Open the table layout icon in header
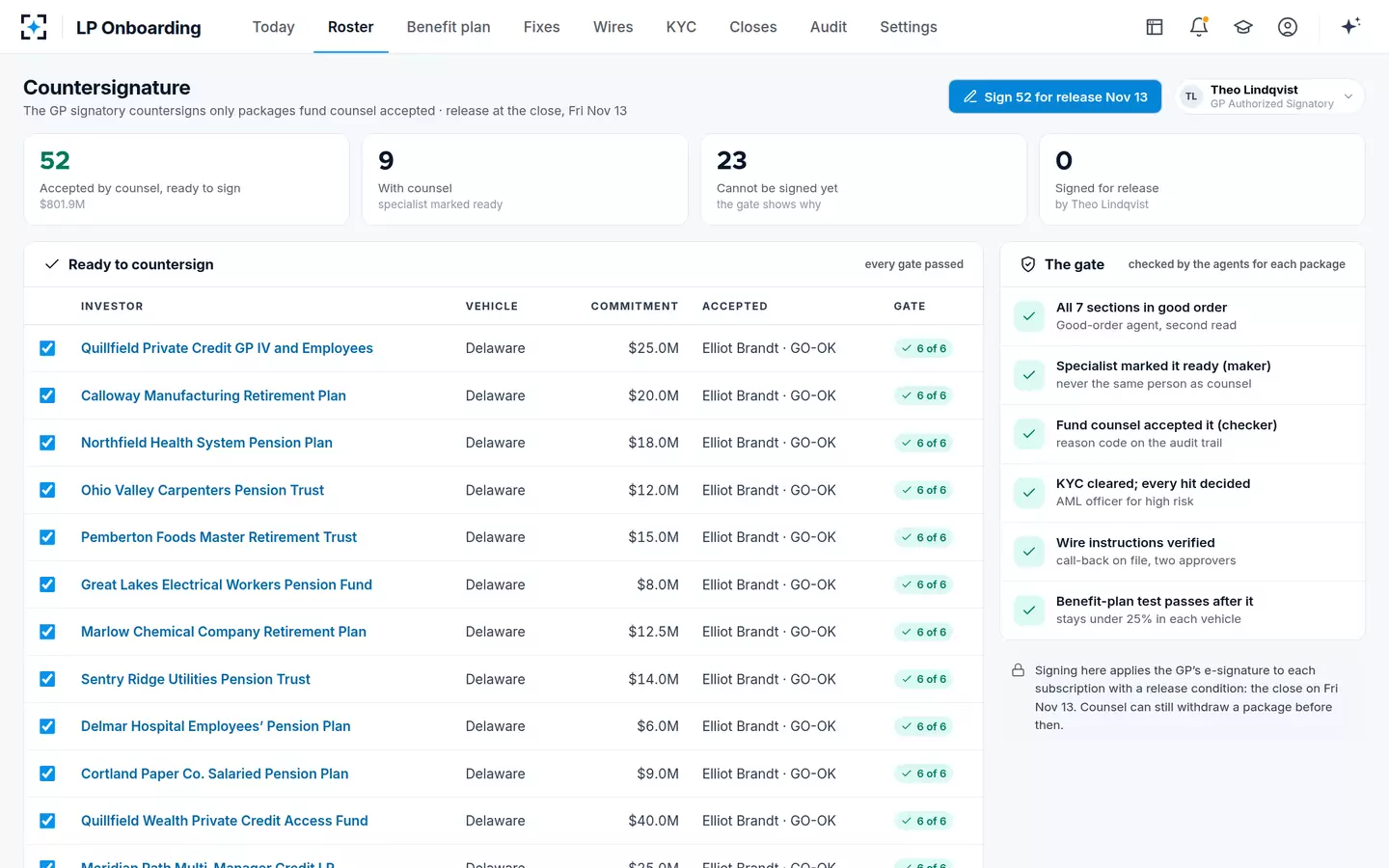Viewport: 1389px width, 868px height. coord(1155,27)
